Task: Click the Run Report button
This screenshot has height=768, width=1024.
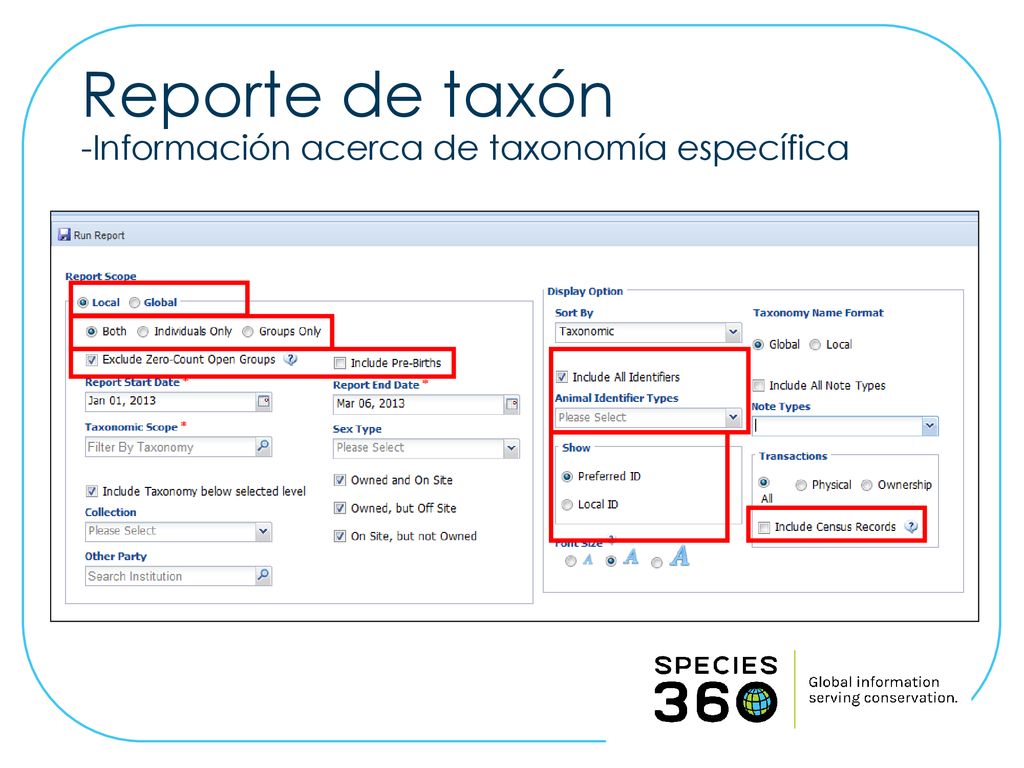Action: tap(92, 235)
